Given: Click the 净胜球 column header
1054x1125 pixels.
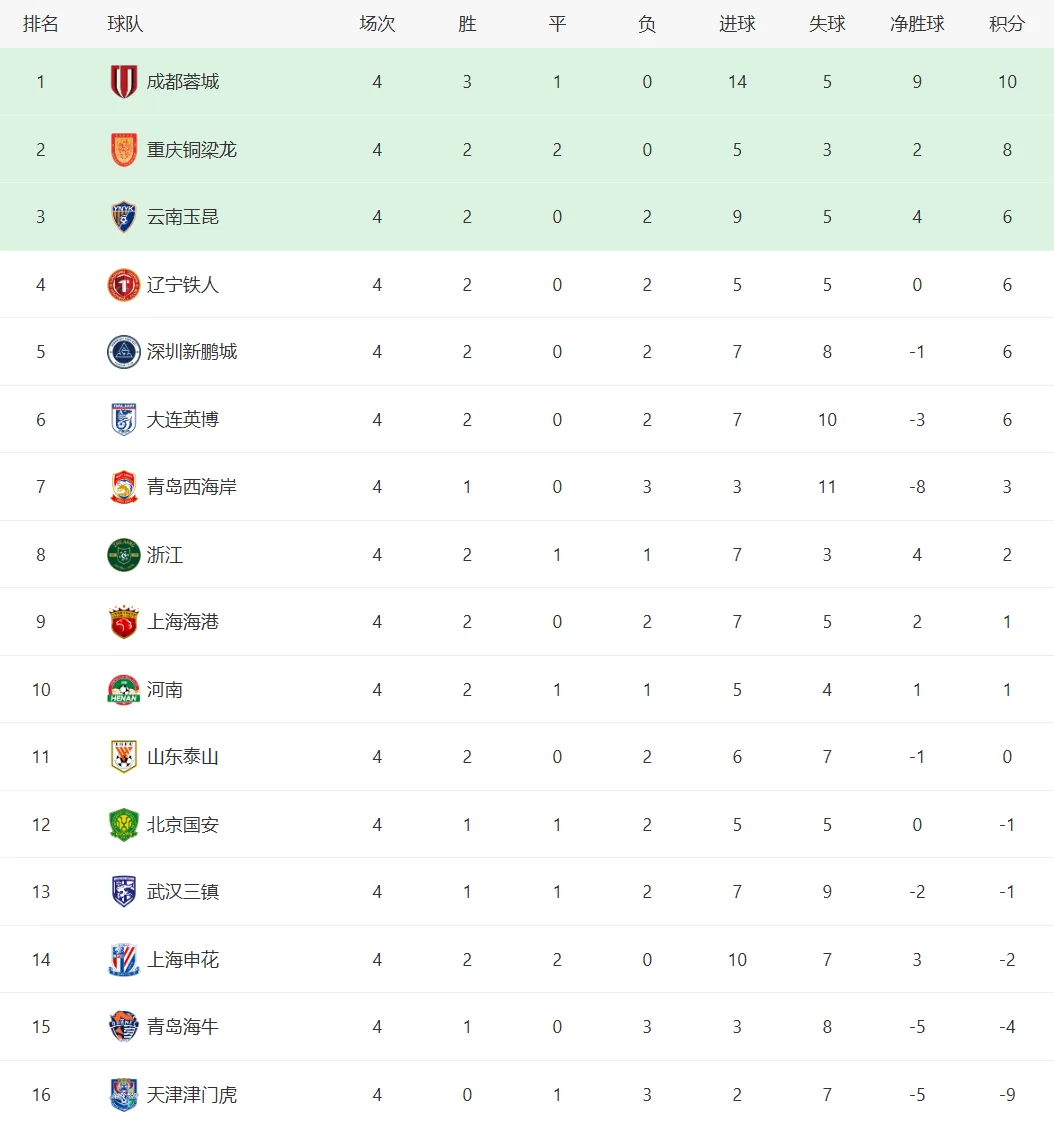Looking at the screenshot, I should pos(917,24).
